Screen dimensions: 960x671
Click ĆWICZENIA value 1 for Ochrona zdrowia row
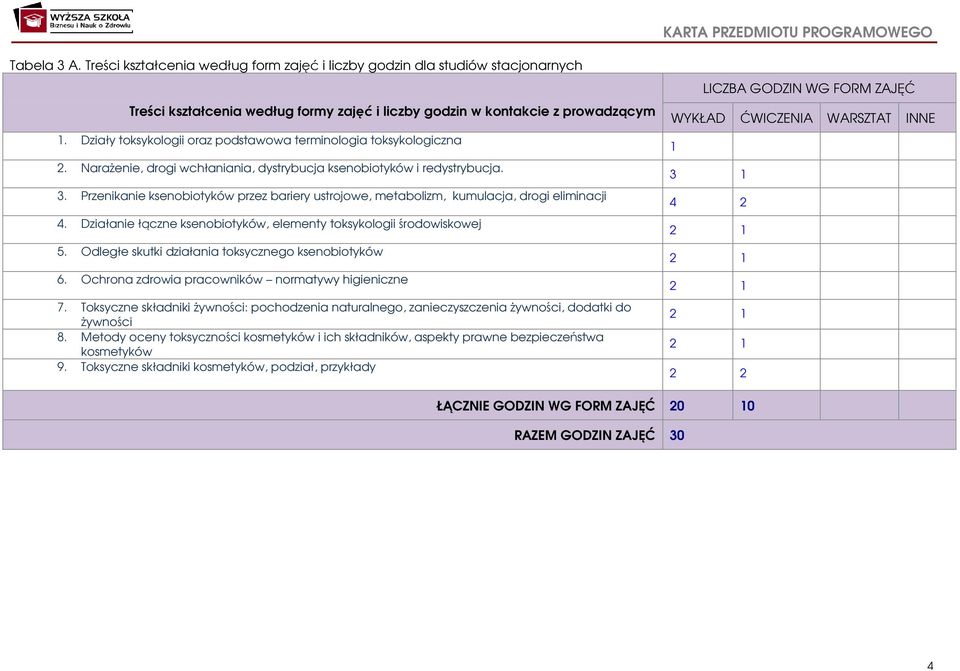point(743,286)
